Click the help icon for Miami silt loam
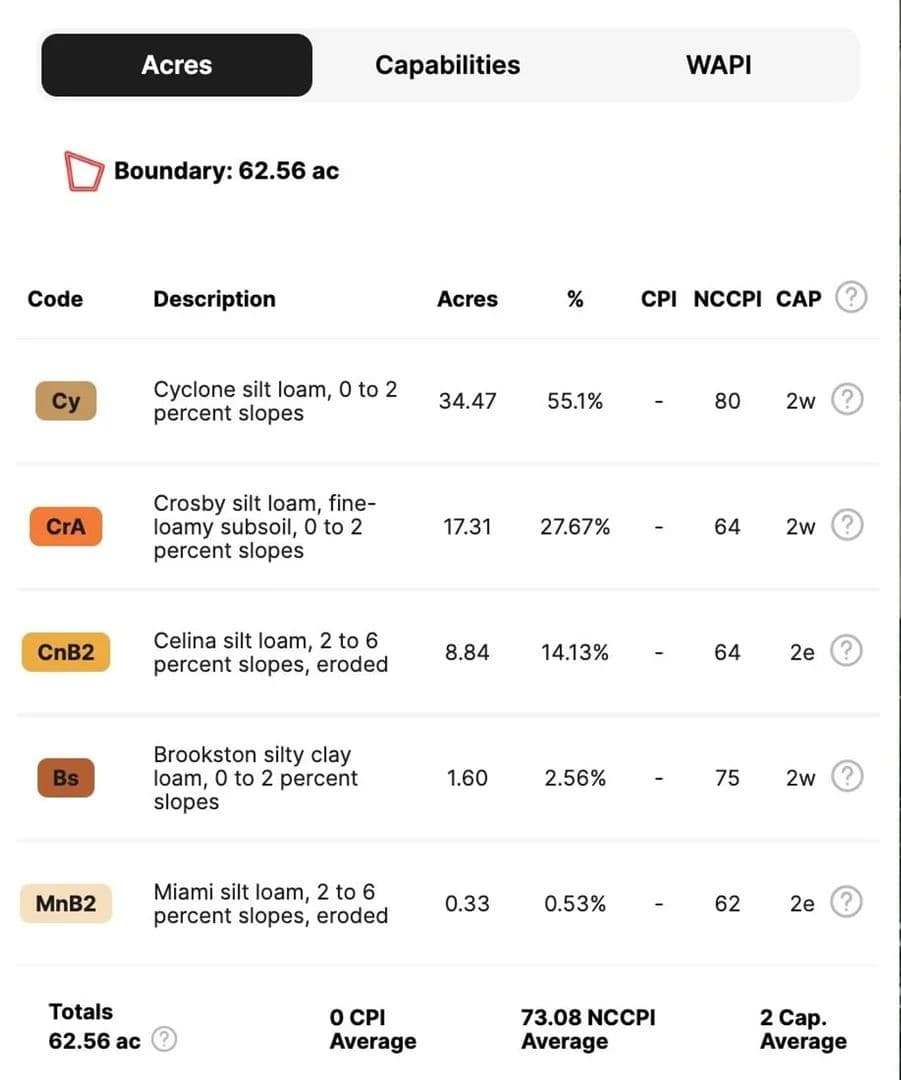Viewport: 901px width, 1080px height. tap(847, 903)
